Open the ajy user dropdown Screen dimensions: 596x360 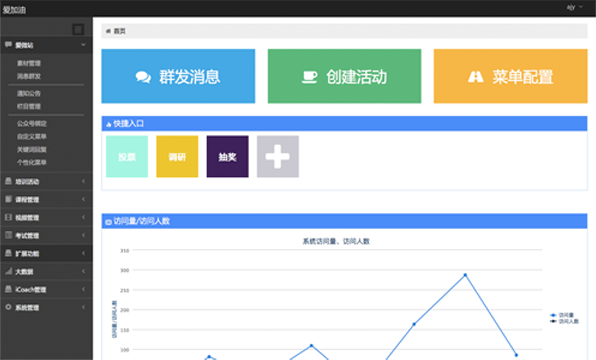click(575, 7)
